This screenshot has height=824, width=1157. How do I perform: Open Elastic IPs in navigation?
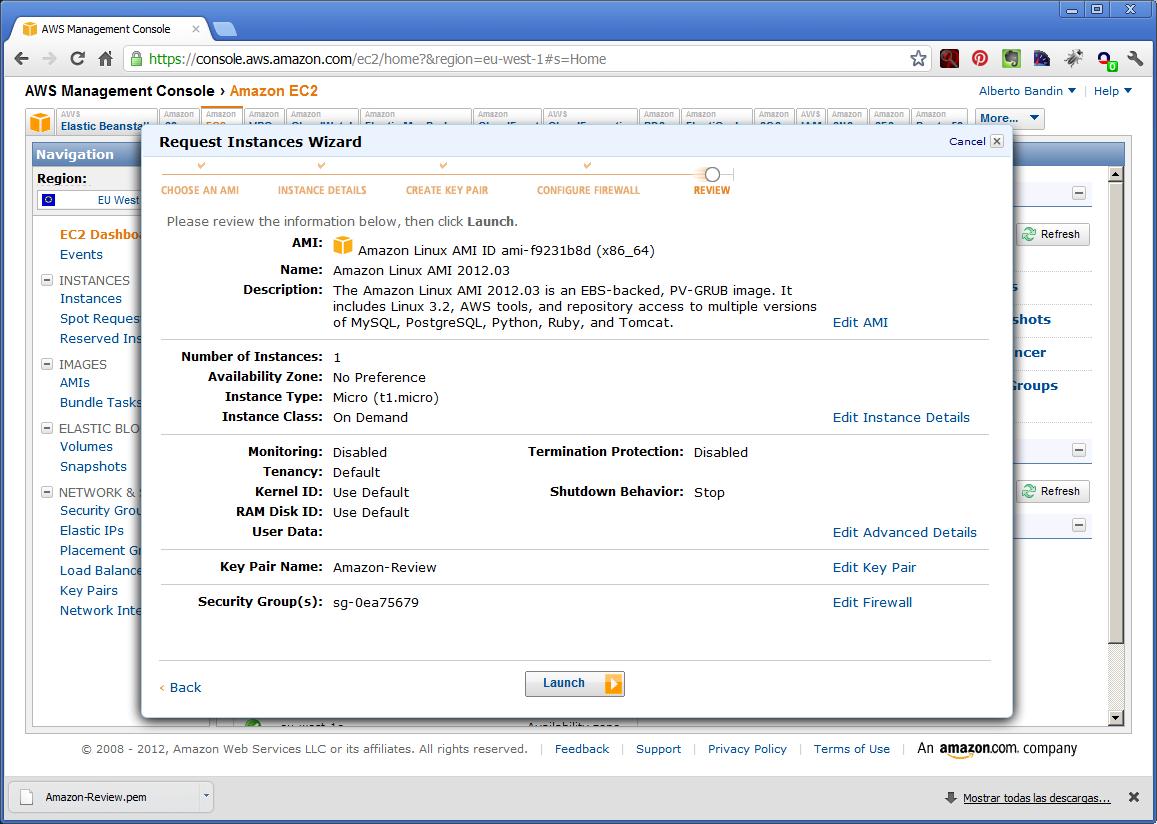(x=91, y=530)
